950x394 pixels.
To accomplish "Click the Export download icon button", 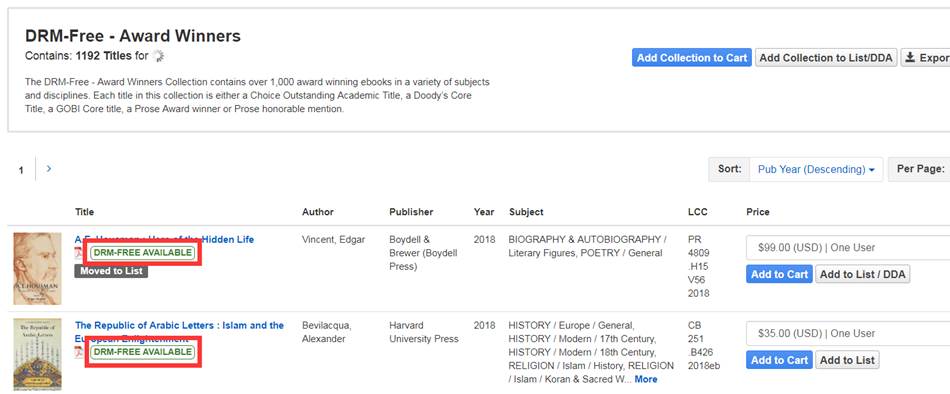I will click(925, 58).
